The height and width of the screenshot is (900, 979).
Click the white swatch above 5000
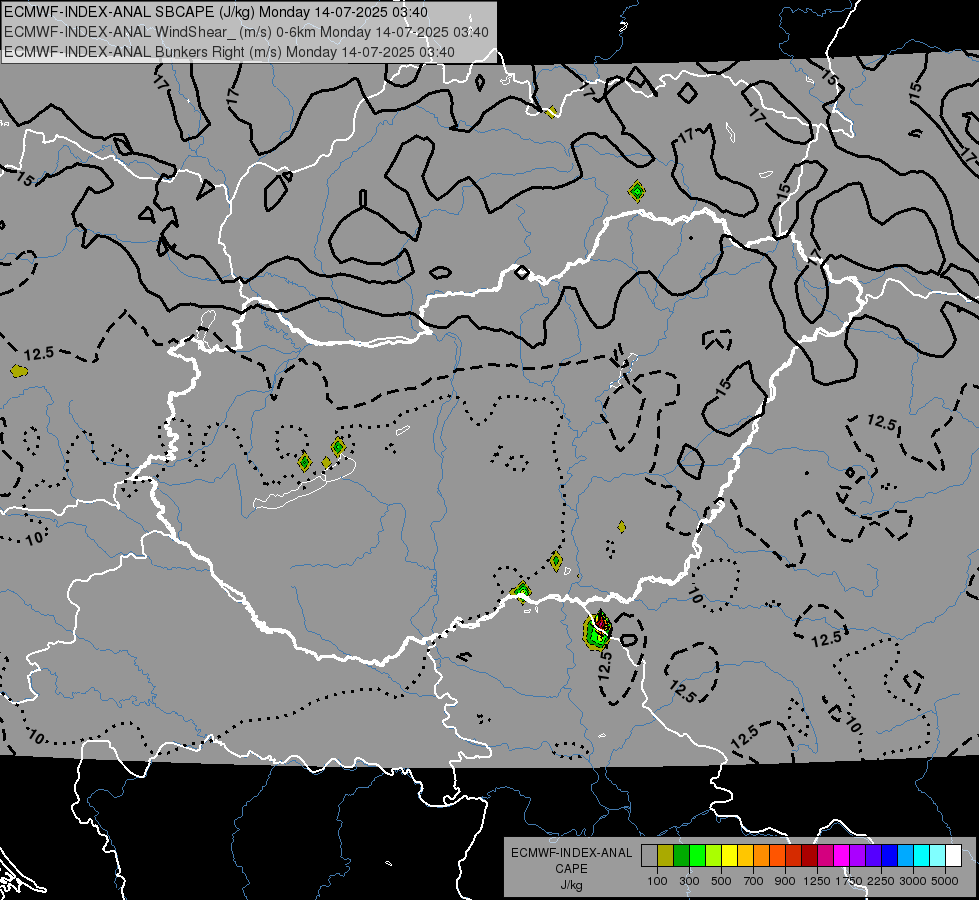954,855
